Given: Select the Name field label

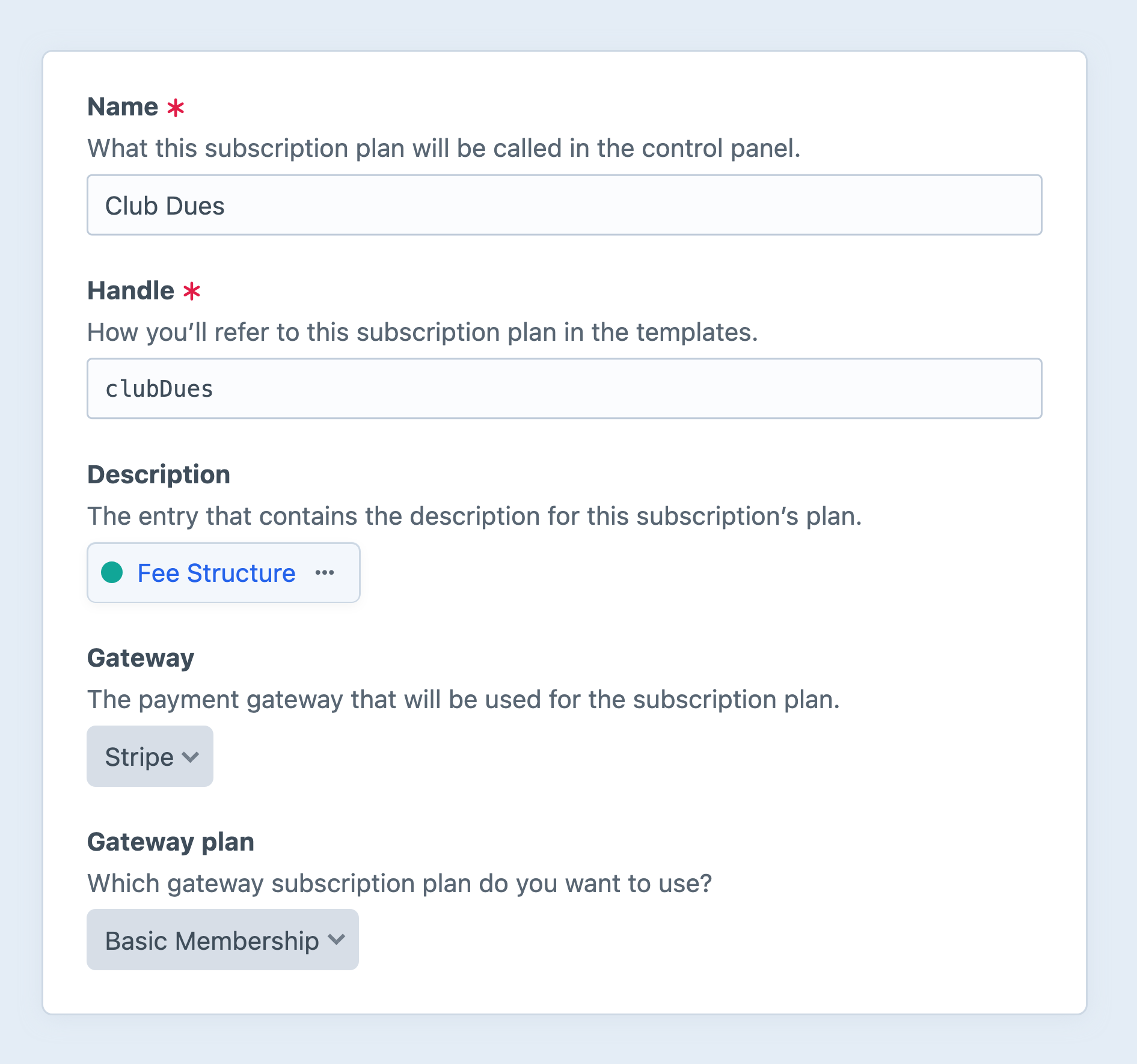Looking at the screenshot, I should click(x=123, y=106).
